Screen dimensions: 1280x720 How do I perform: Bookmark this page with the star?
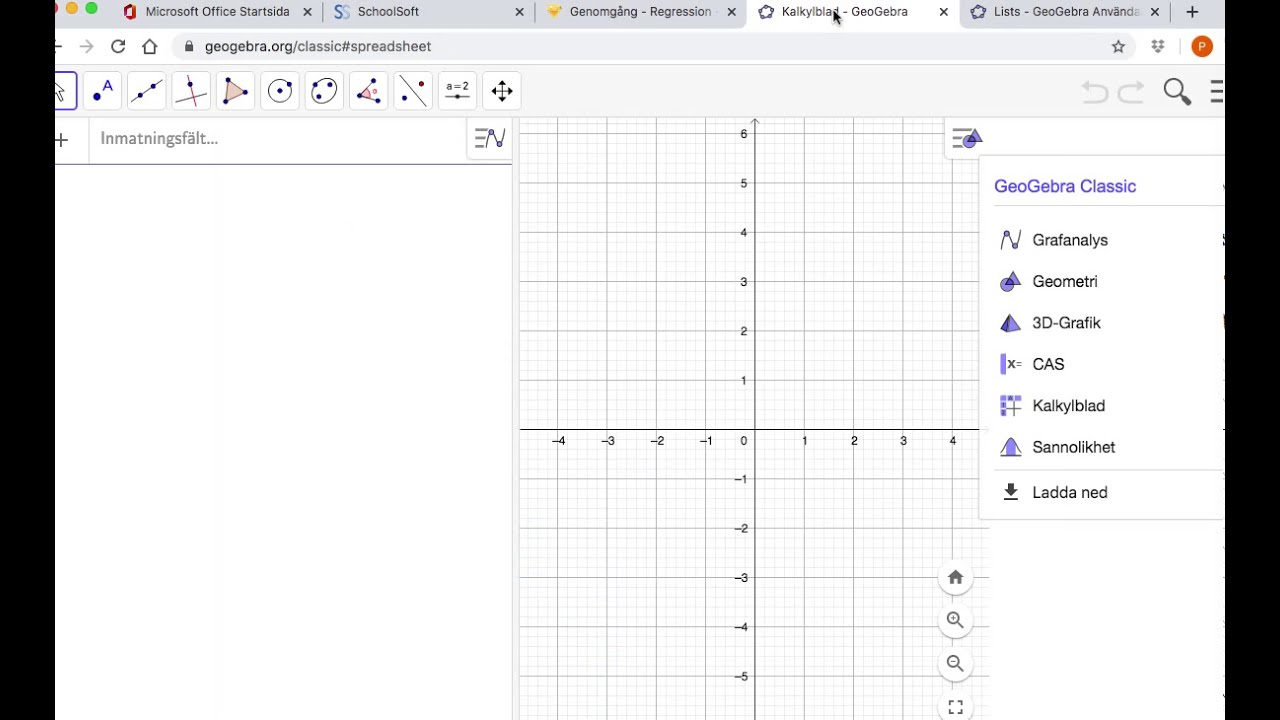click(x=1118, y=46)
